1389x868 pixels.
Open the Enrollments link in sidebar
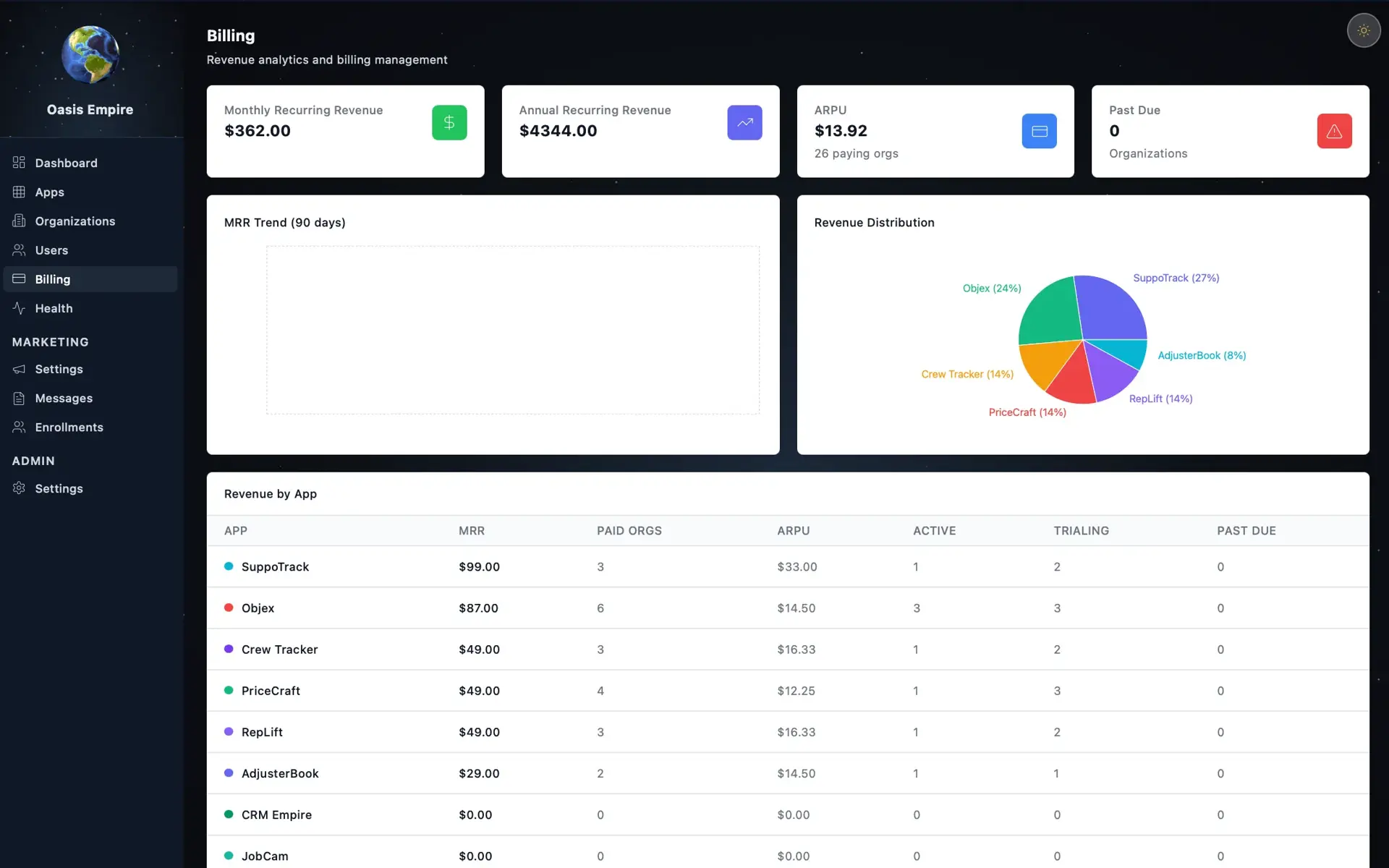(90, 427)
